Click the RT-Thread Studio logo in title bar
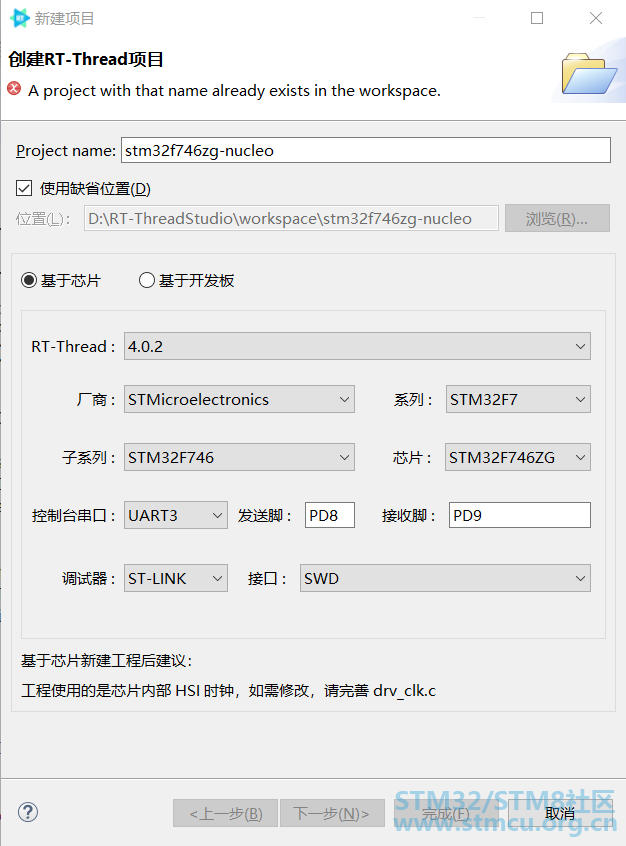626x846 pixels. [x=20, y=18]
